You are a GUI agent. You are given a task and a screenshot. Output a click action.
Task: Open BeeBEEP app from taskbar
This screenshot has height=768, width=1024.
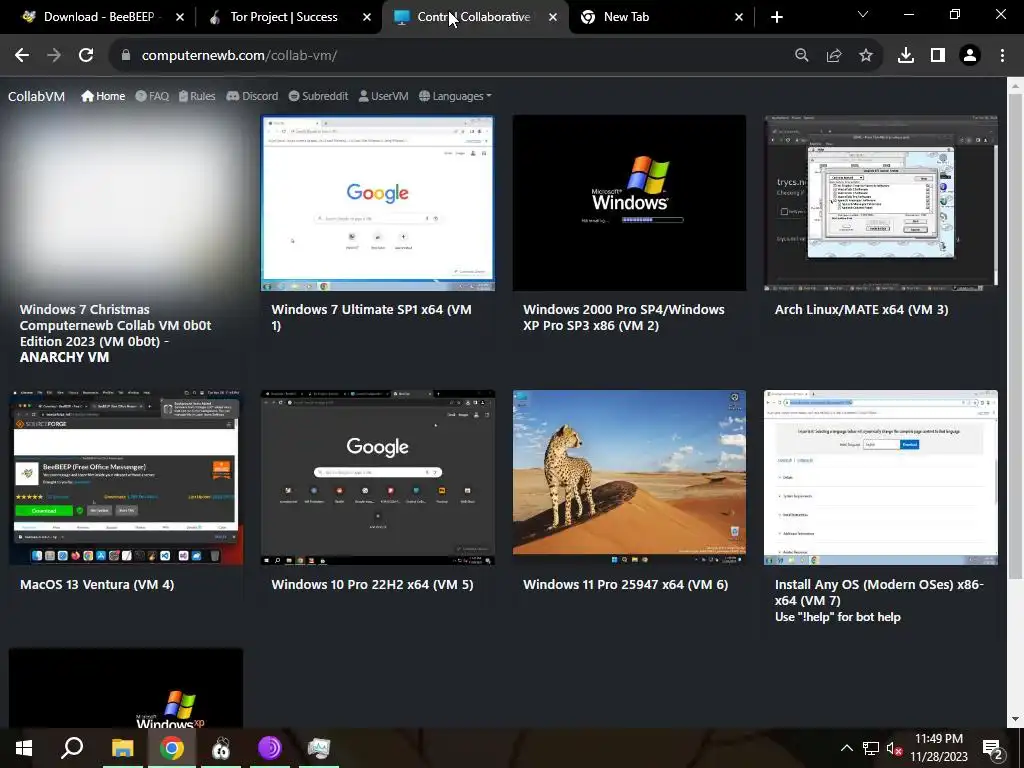pyautogui.click(x=221, y=748)
